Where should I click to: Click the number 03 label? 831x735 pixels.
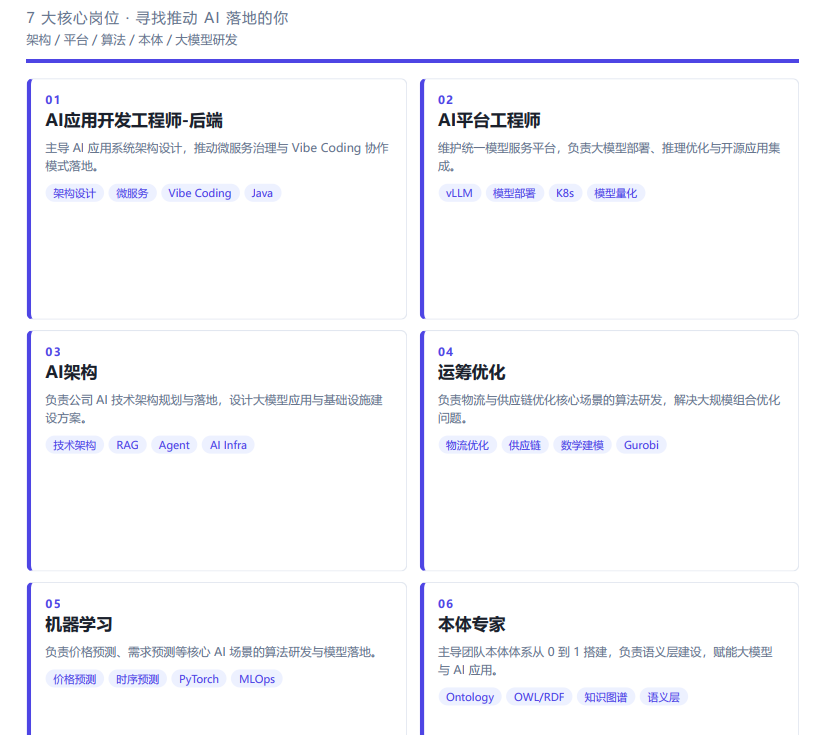point(52,352)
